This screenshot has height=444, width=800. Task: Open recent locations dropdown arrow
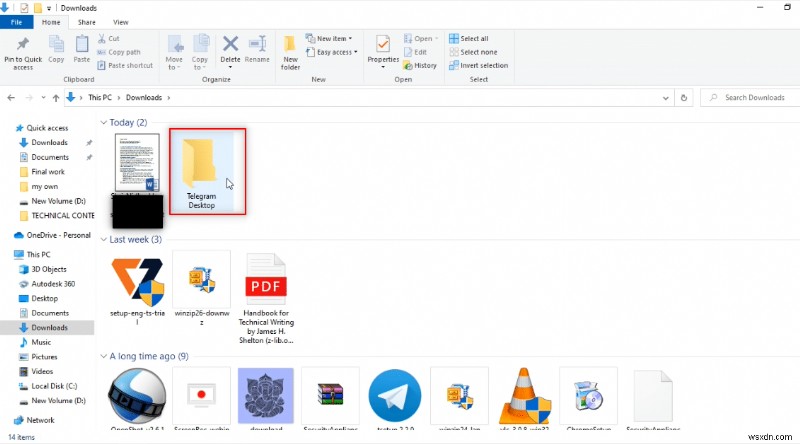pos(43,97)
